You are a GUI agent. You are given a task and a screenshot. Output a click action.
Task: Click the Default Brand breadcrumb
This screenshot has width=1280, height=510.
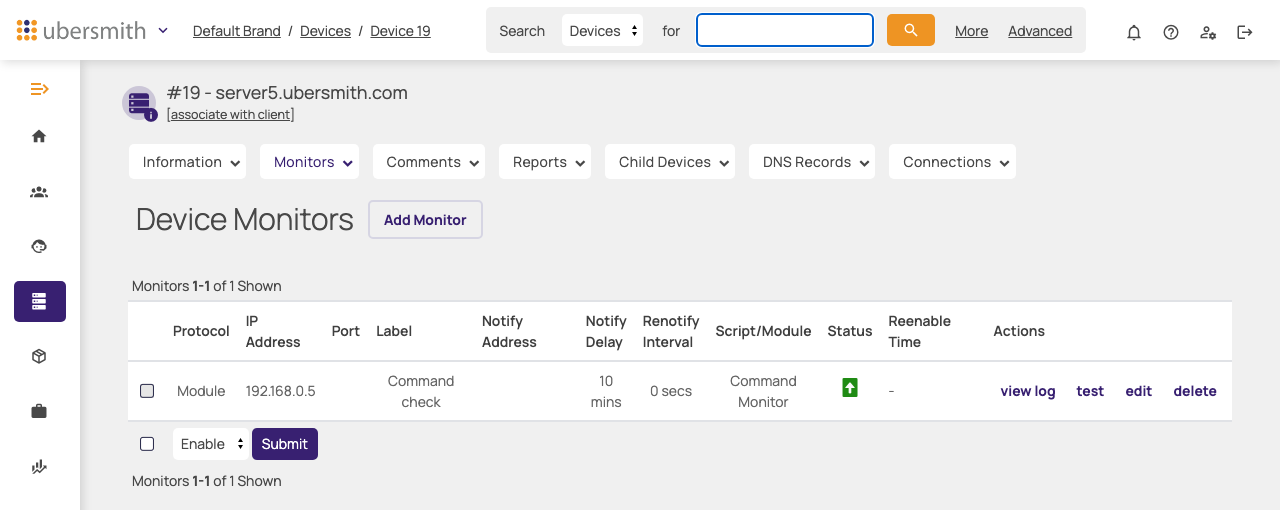tap(237, 31)
